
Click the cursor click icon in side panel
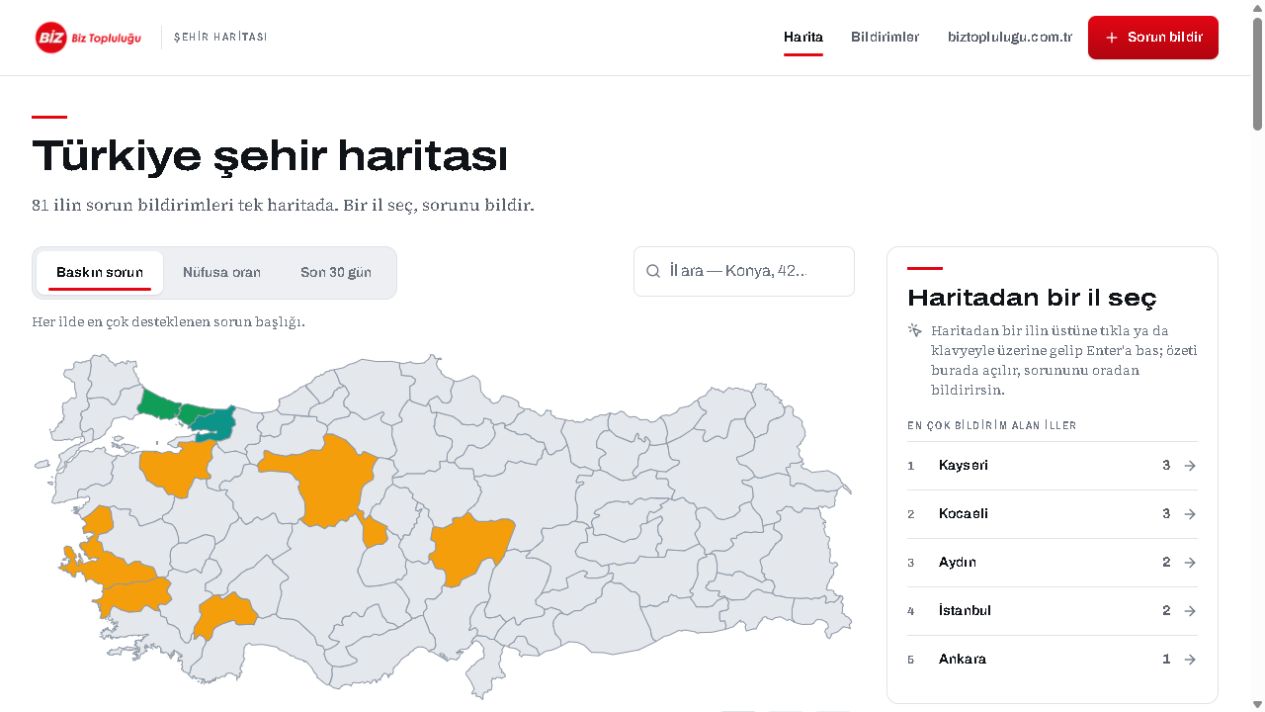click(914, 330)
